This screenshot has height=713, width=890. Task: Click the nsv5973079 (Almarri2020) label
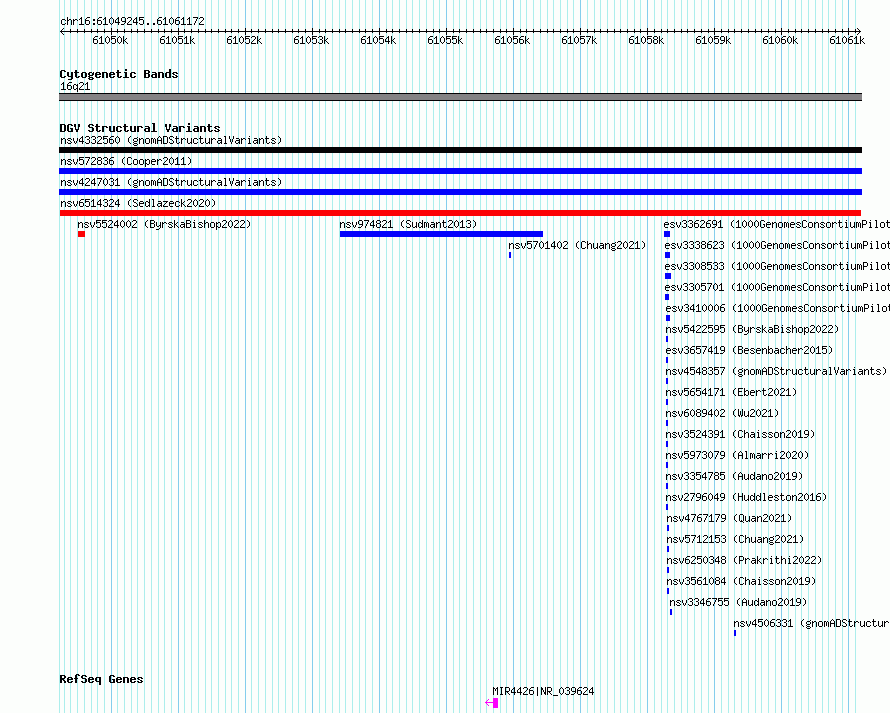[737, 455]
